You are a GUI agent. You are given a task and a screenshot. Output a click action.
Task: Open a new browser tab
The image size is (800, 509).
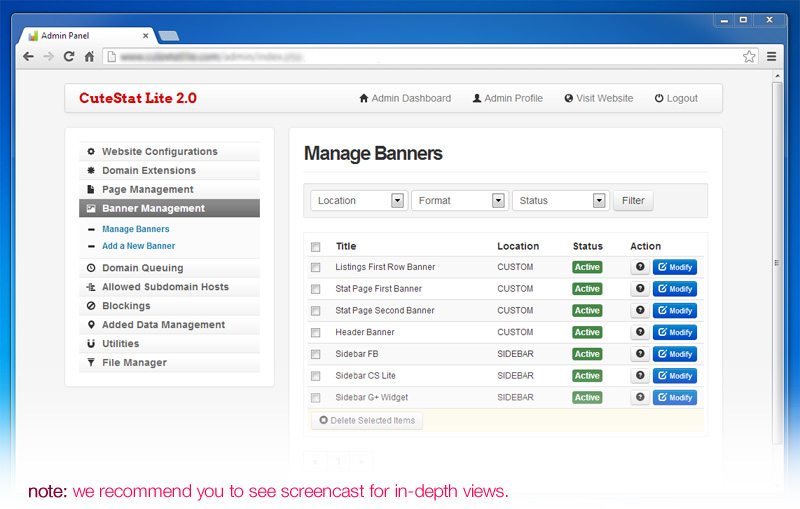[168, 36]
